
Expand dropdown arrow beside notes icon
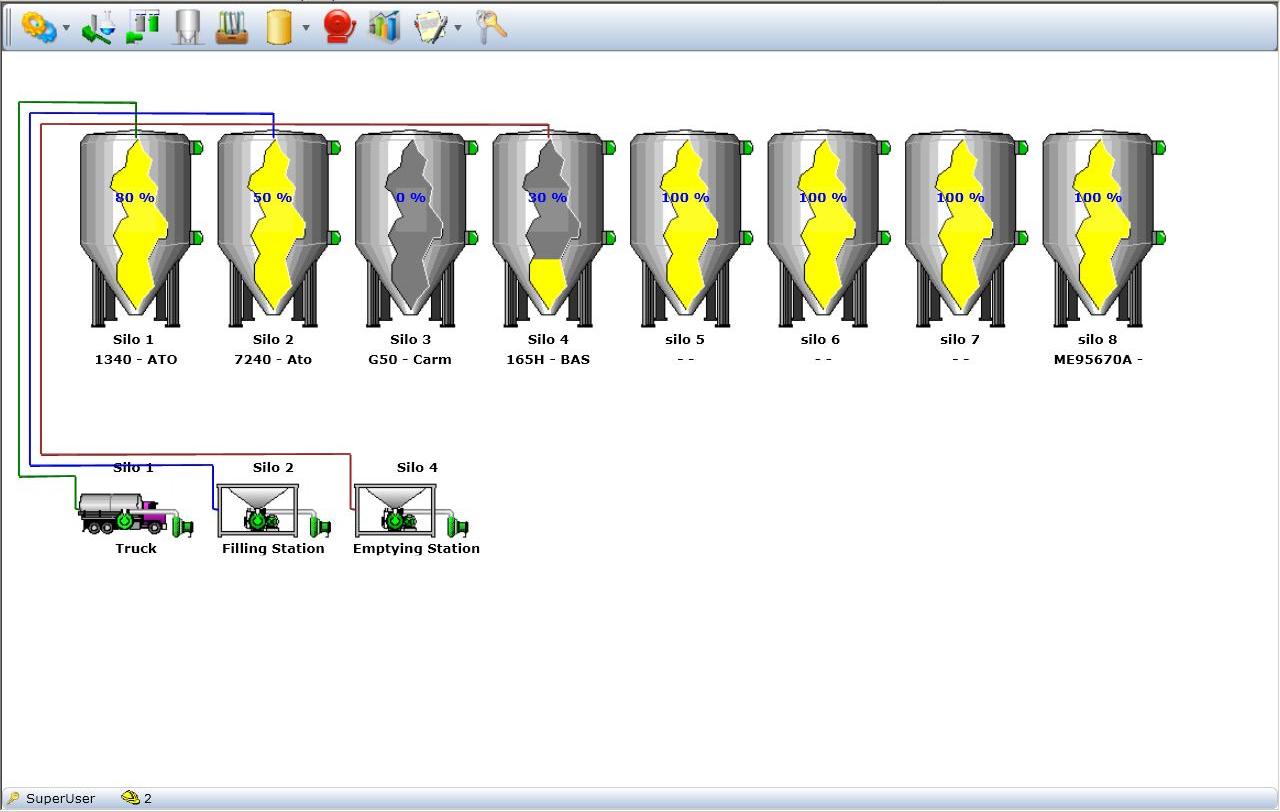(458, 28)
